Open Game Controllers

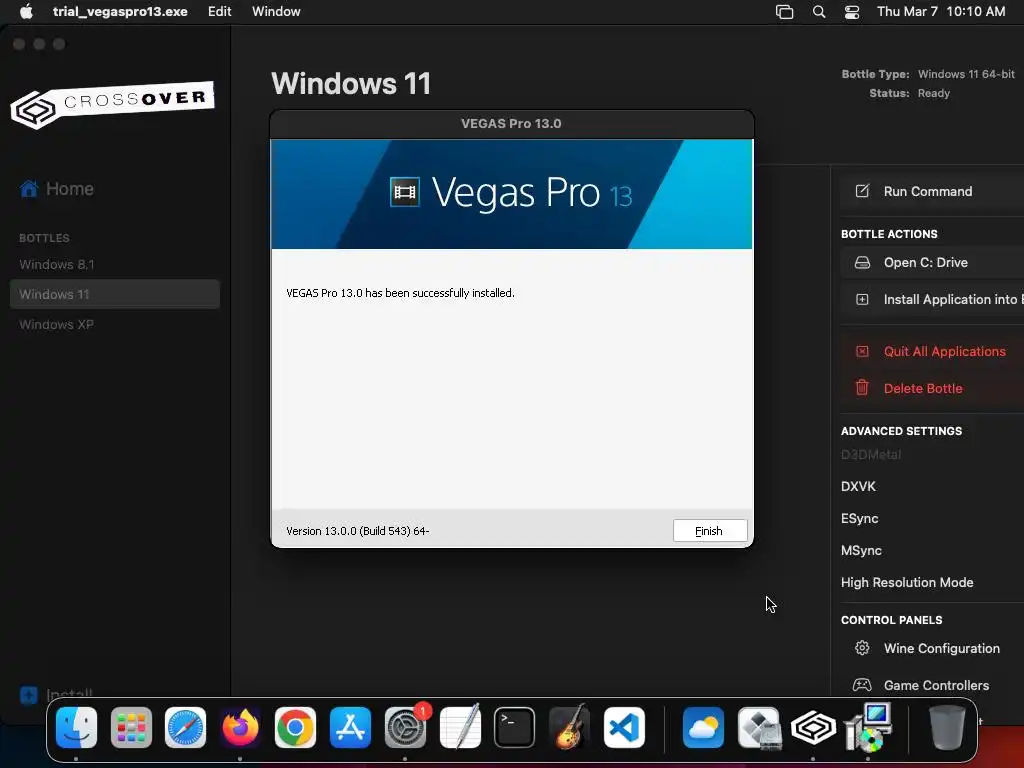pyautogui.click(x=932, y=686)
